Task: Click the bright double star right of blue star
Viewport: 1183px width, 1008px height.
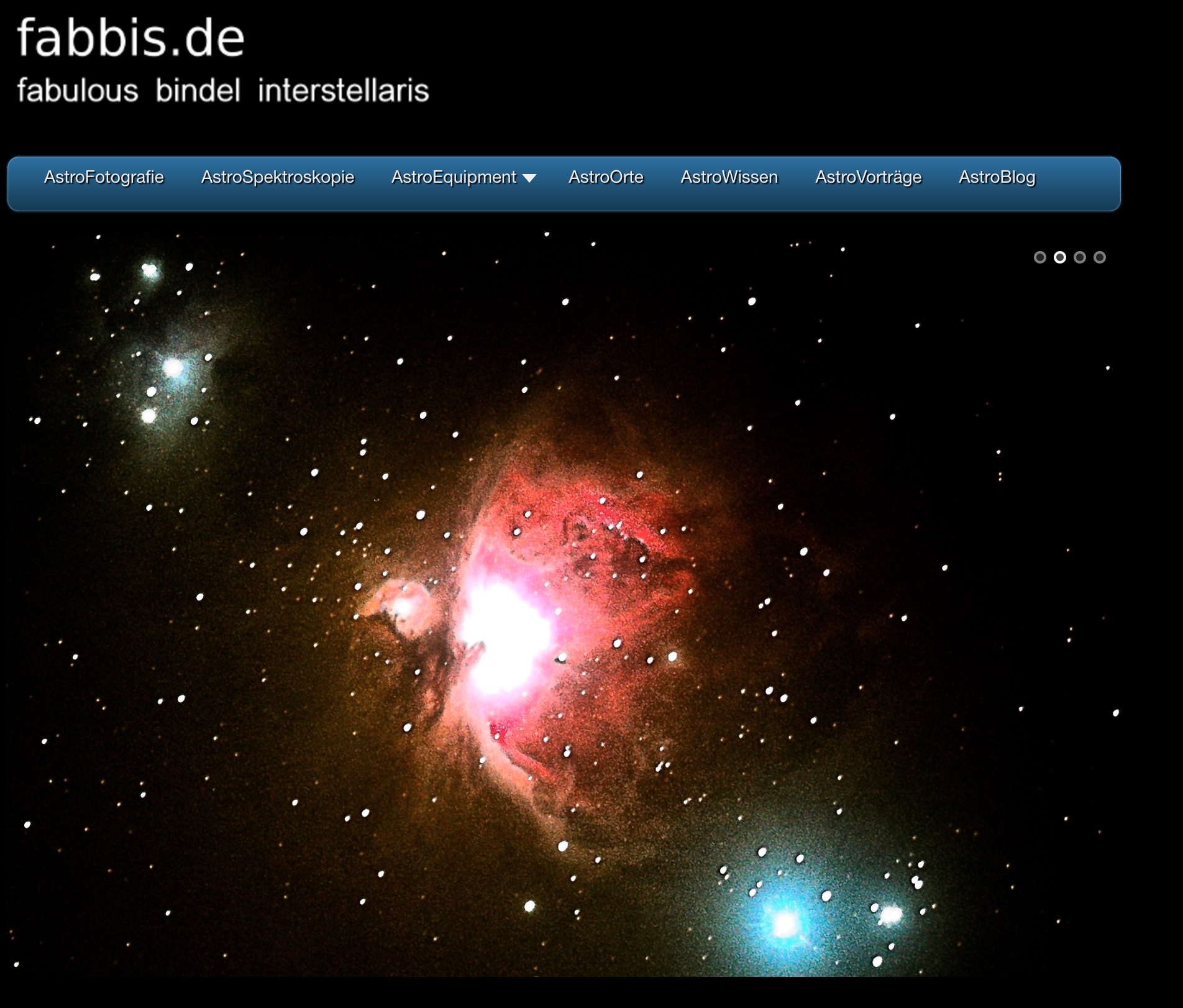Action: [x=890, y=915]
